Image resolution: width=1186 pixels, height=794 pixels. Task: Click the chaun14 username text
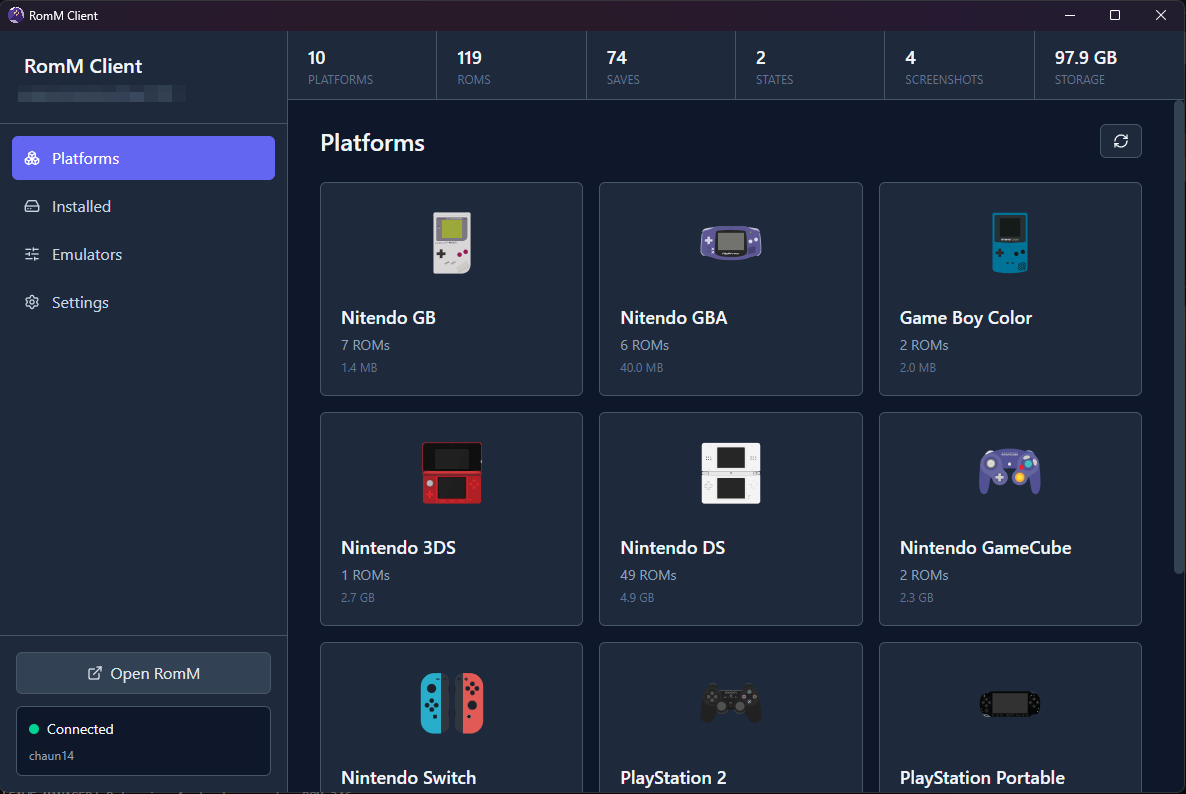coord(51,755)
